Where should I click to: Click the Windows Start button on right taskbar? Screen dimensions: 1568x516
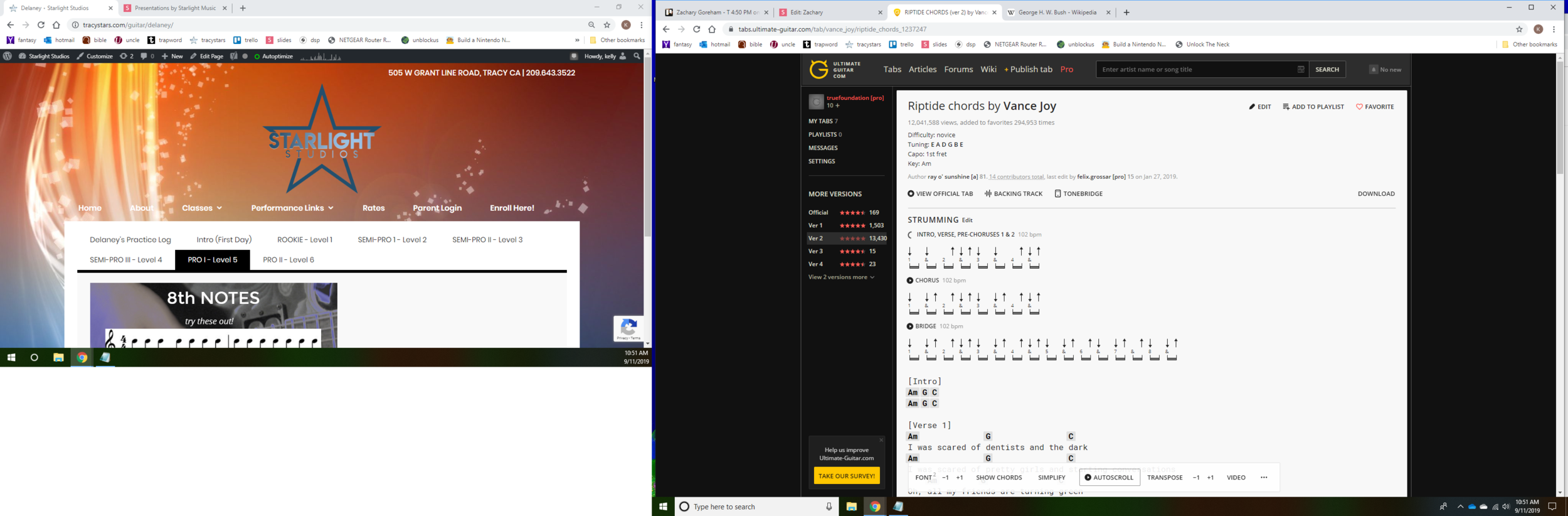663,507
